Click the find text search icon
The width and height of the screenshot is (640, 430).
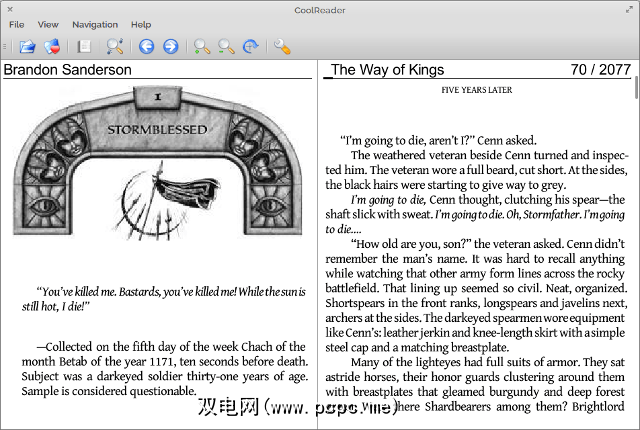point(115,47)
